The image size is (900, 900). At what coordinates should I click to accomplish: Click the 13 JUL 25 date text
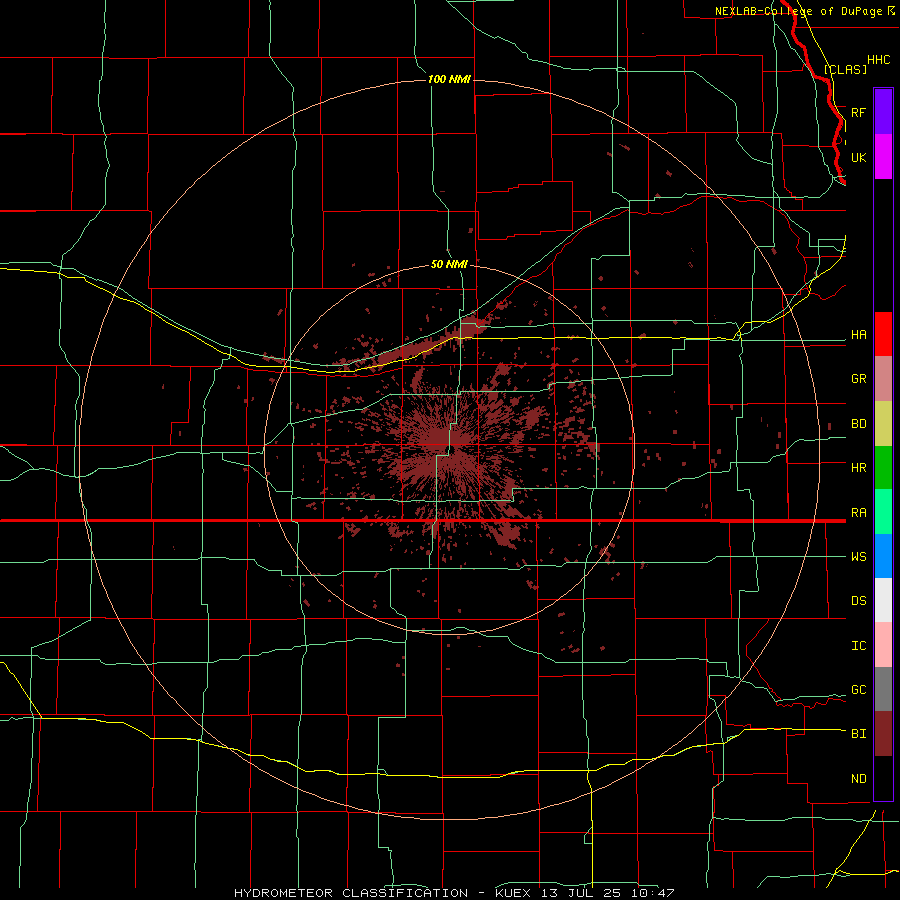(581, 893)
